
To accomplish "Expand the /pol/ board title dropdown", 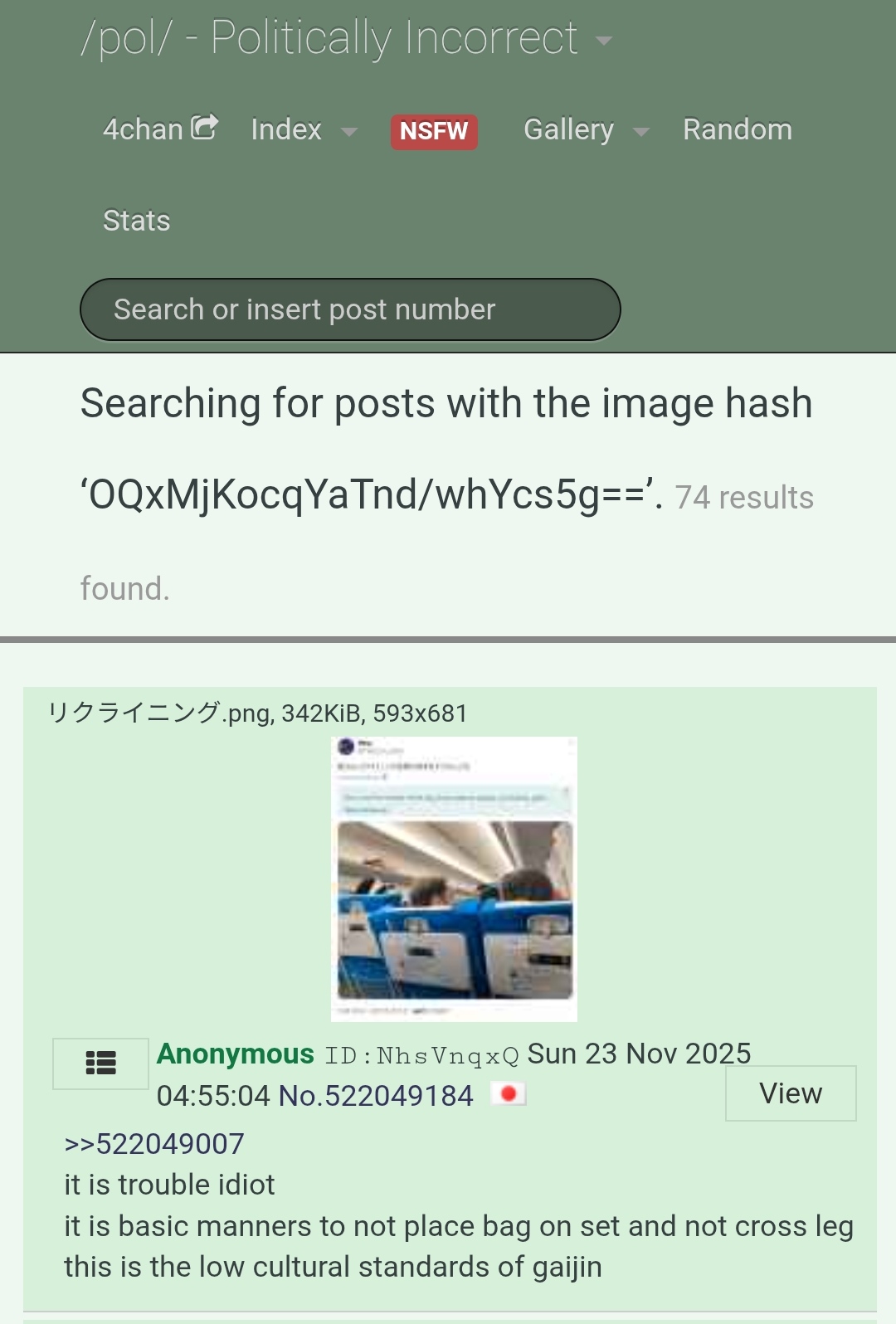I will [x=604, y=41].
